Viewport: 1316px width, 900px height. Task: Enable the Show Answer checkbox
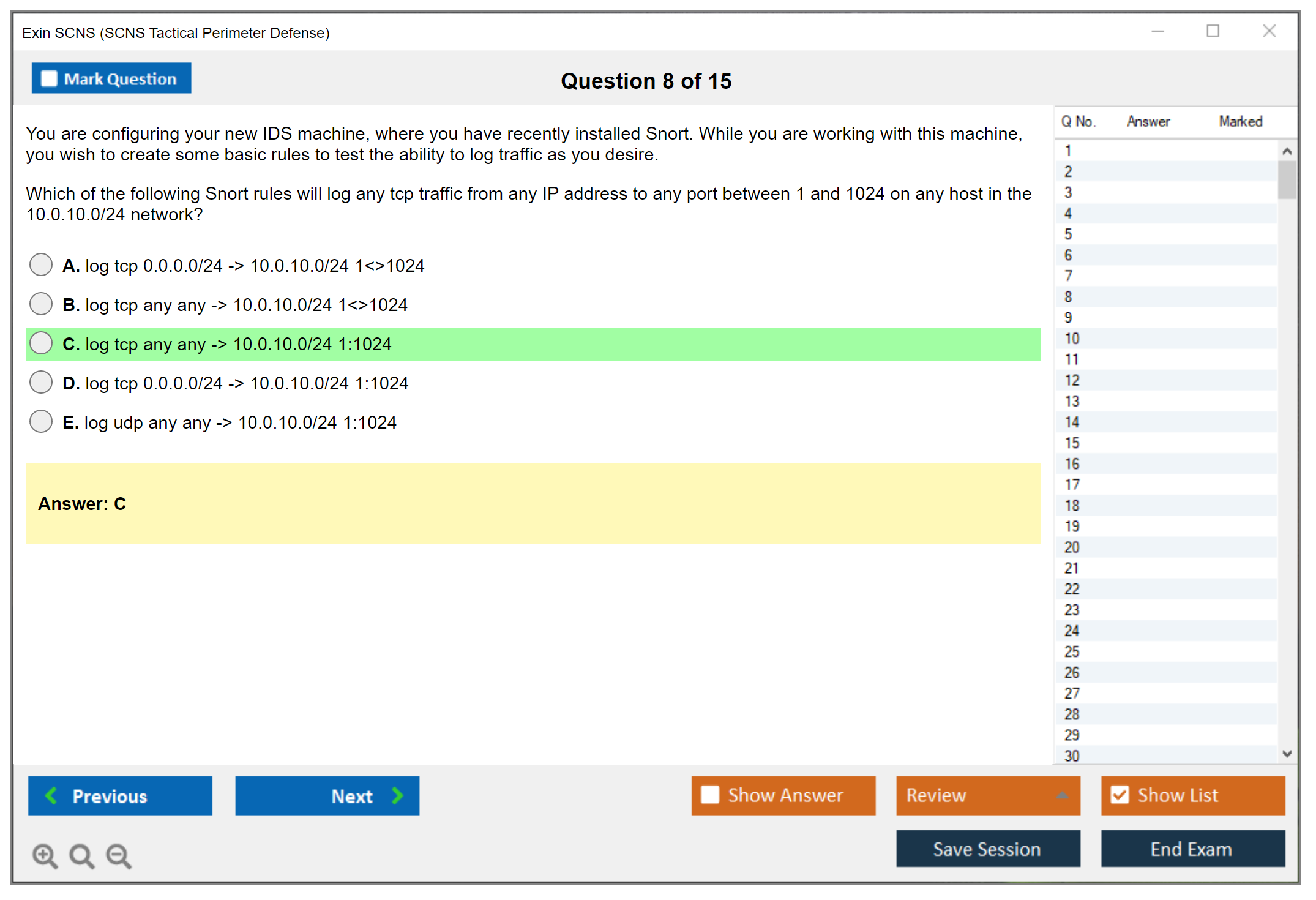click(710, 795)
